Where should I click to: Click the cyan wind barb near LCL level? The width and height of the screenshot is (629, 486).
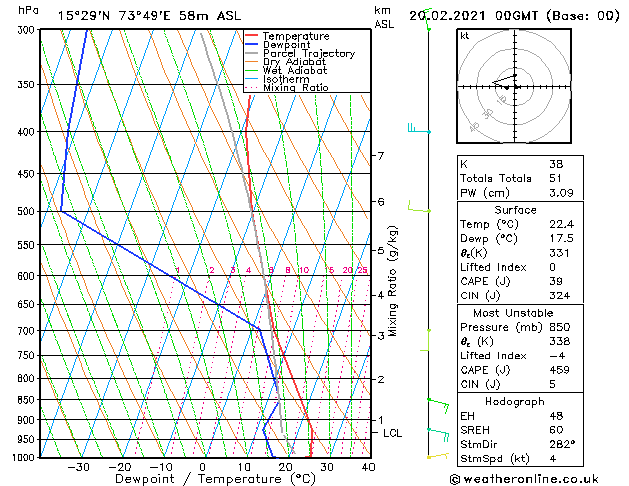coord(438,434)
